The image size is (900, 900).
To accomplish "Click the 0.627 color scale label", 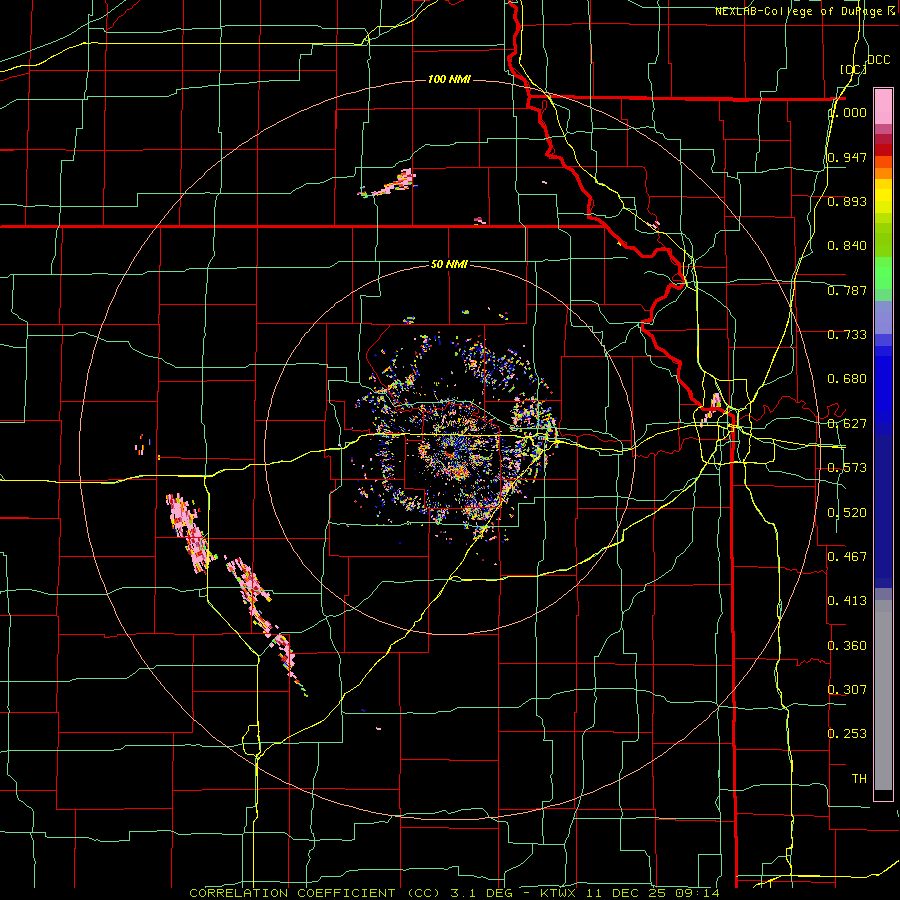I will pos(847,424).
